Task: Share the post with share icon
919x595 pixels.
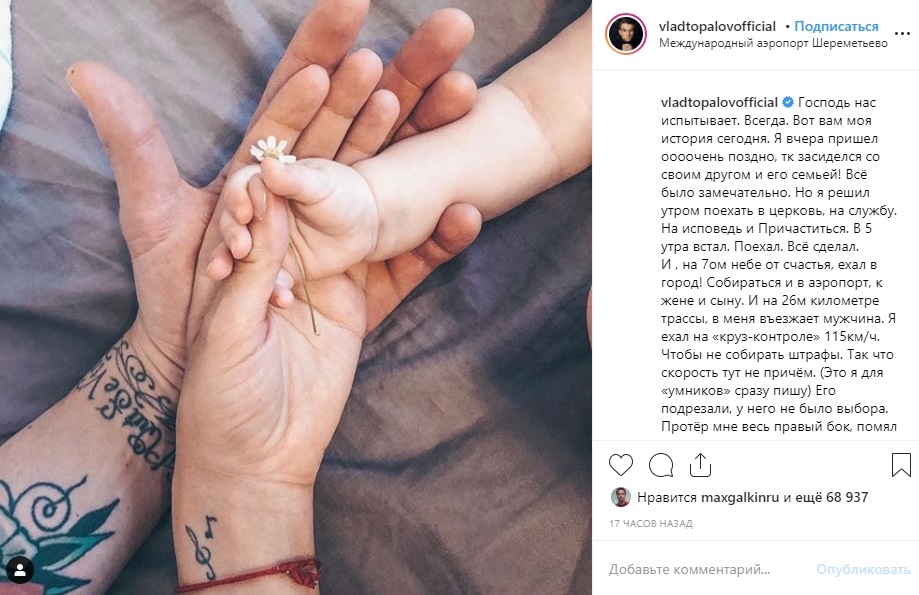Action: click(700, 465)
